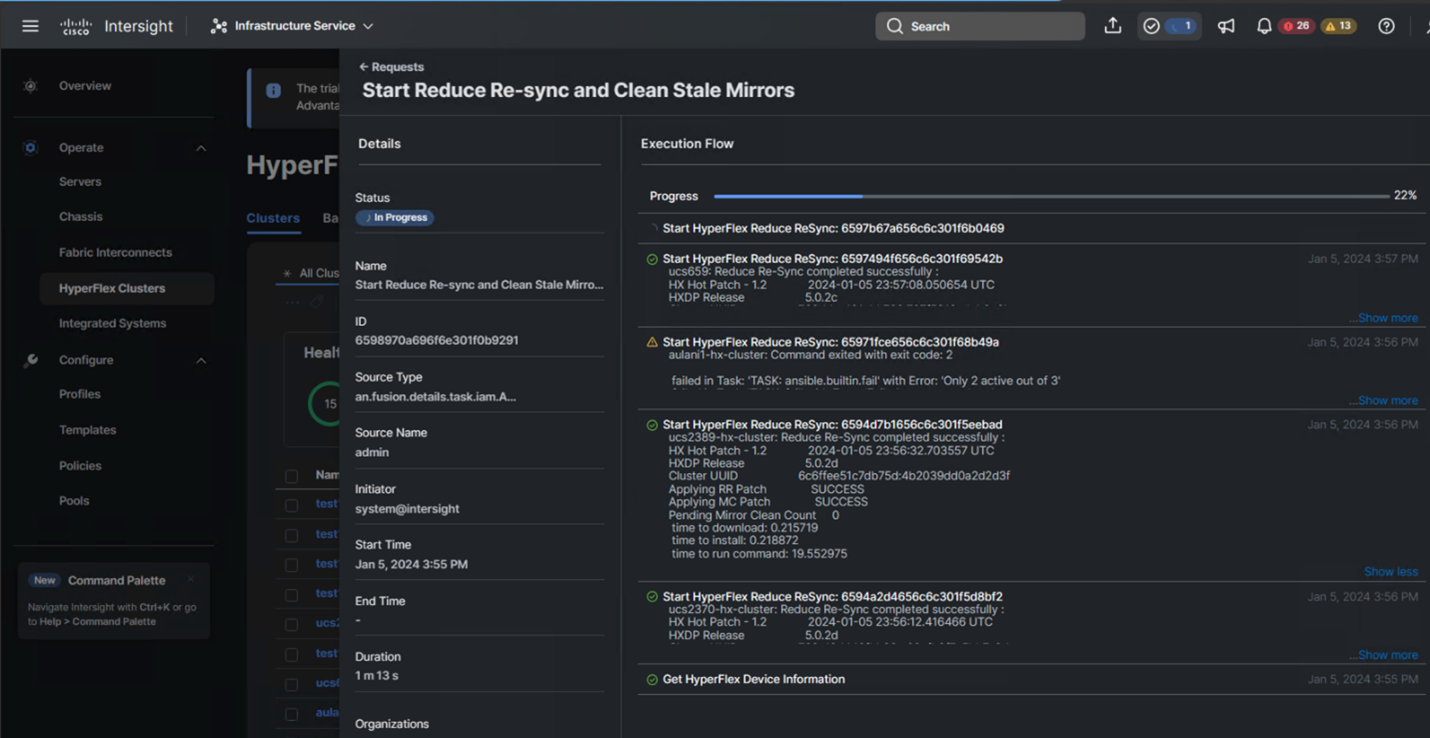The height and width of the screenshot is (738, 1430).
Task: Collapse the Configure section chevron
Action: 201,360
